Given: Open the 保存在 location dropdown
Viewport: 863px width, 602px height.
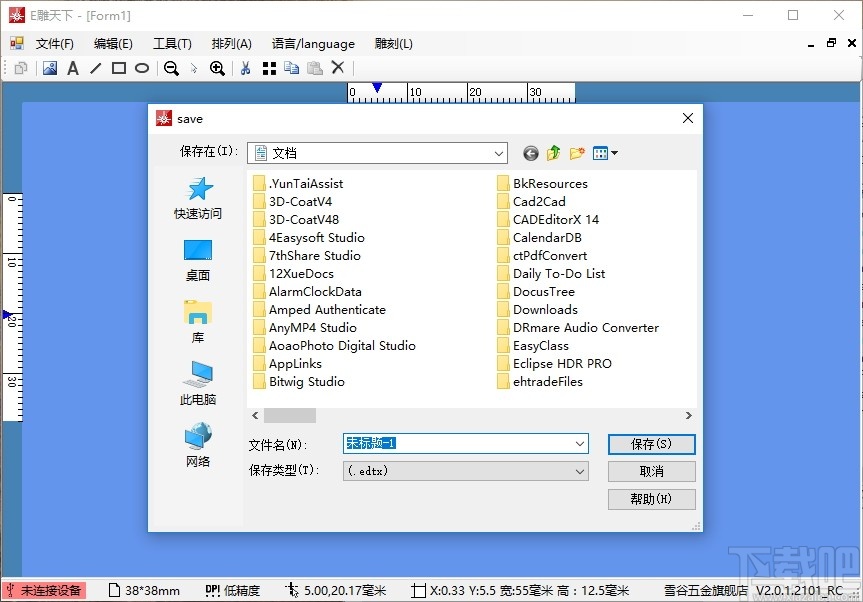Looking at the screenshot, I should 502,152.
